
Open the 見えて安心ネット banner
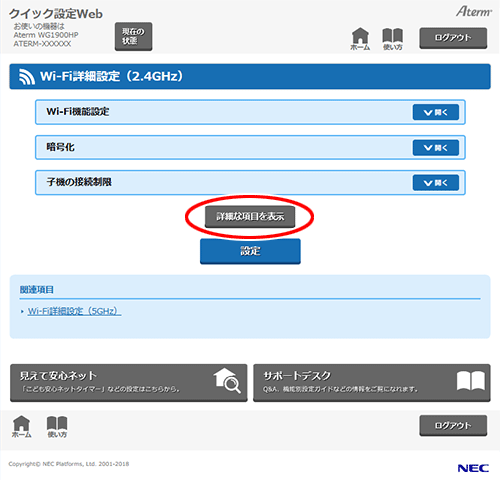(x=129, y=383)
